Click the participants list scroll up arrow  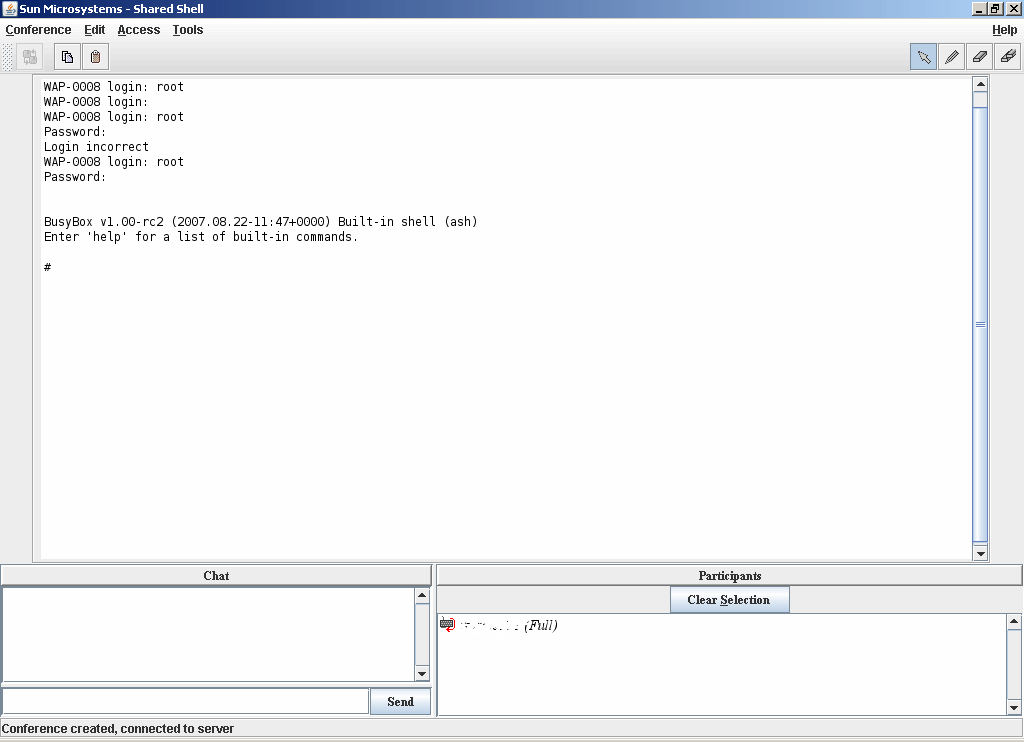(1014, 621)
